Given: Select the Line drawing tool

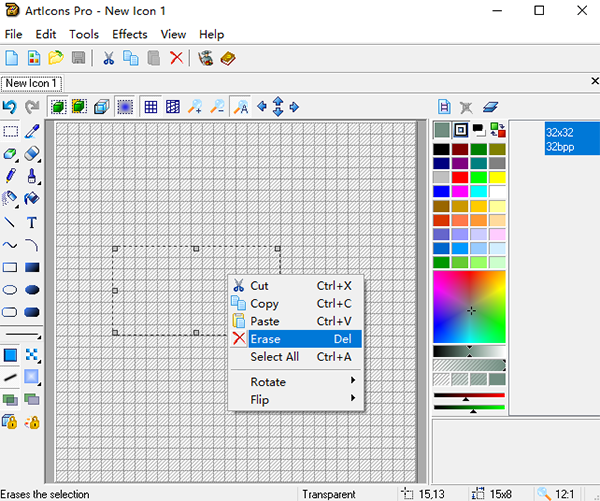Looking at the screenshot, I should pyautogui.click(x=10, y=222).
